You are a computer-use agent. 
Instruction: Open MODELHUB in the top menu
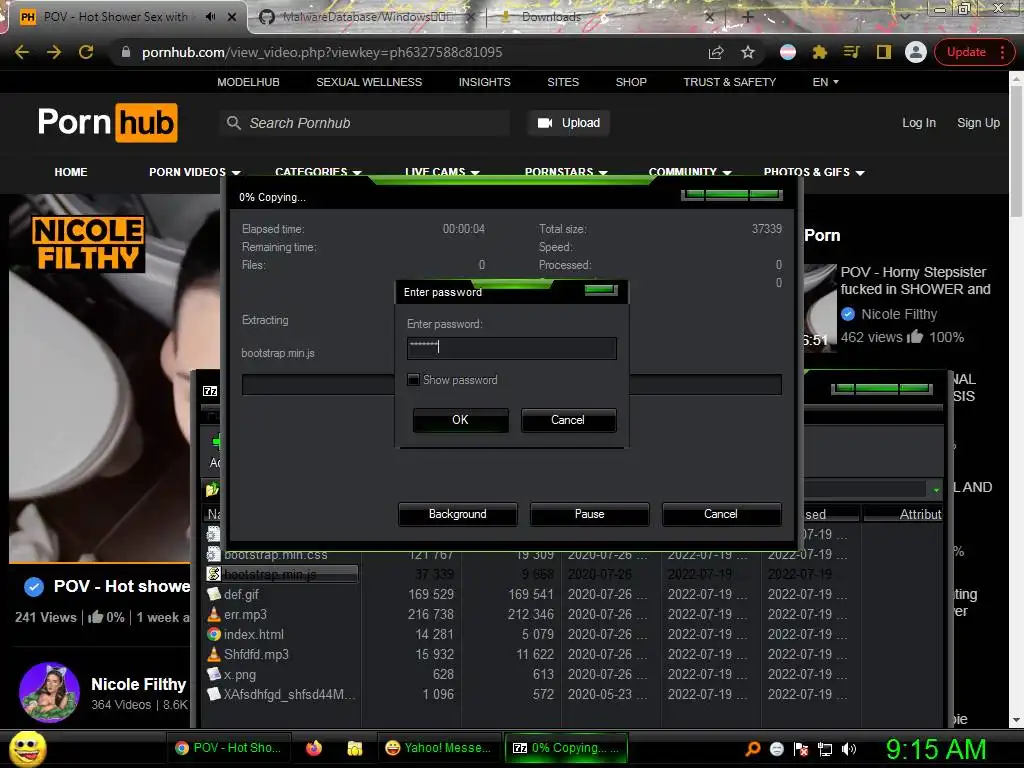click(248, 82)
